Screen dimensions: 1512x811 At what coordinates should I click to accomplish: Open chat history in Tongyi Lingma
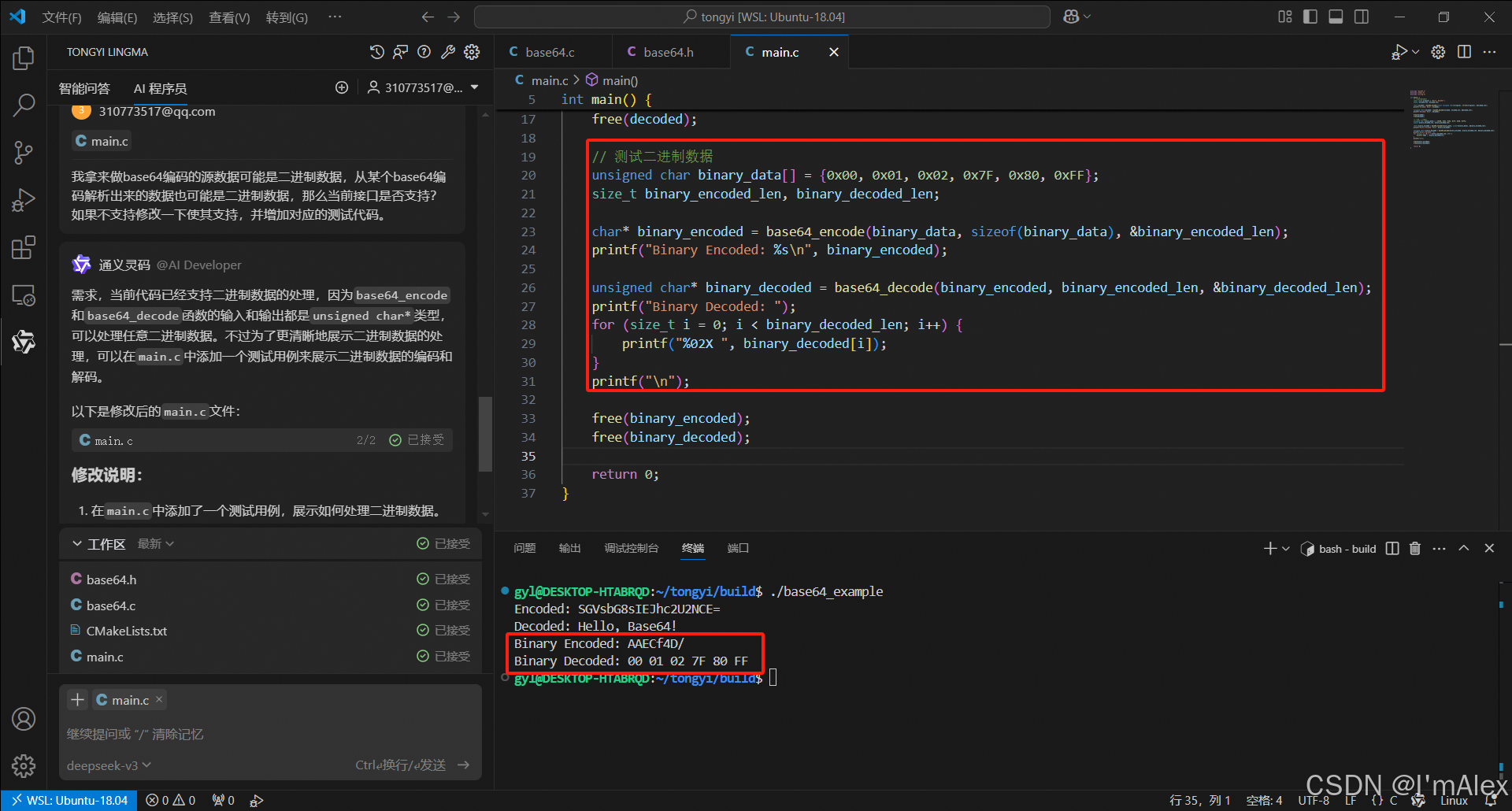click(x=377, y=52)
